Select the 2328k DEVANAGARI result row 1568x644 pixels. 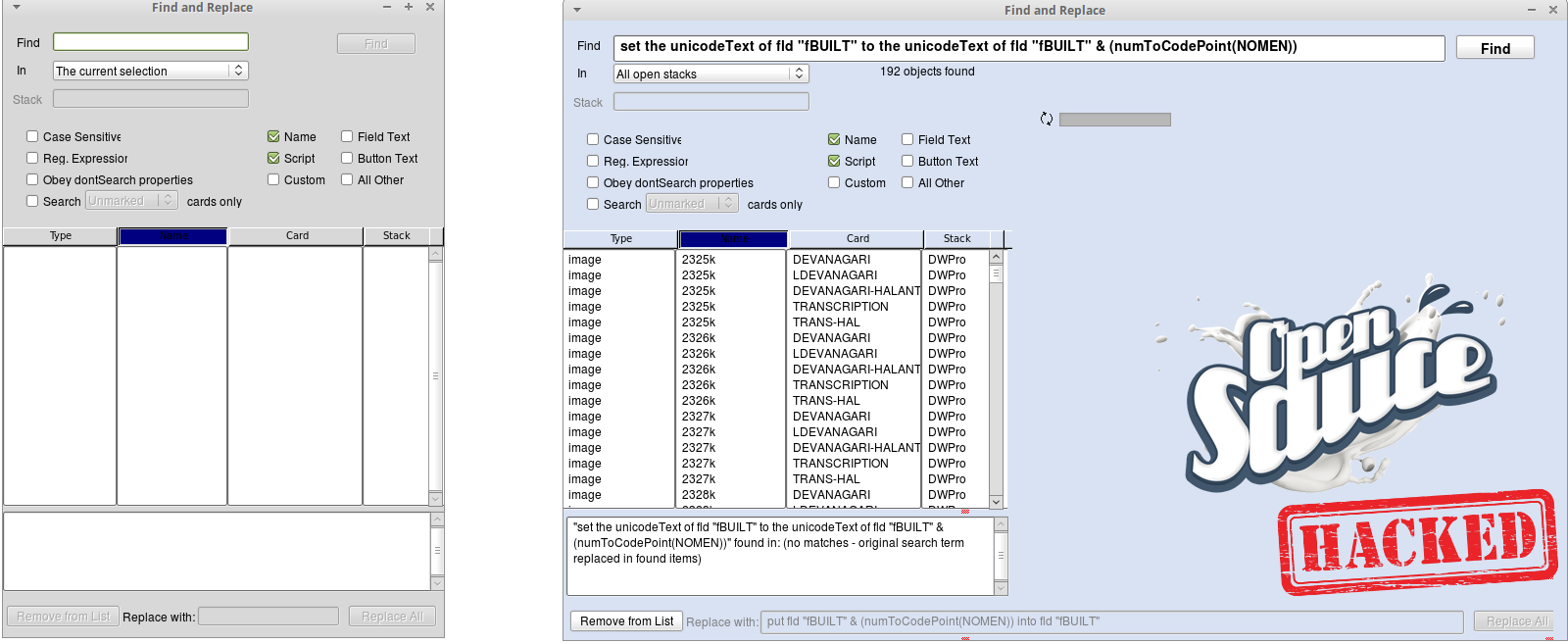[776, 495]
